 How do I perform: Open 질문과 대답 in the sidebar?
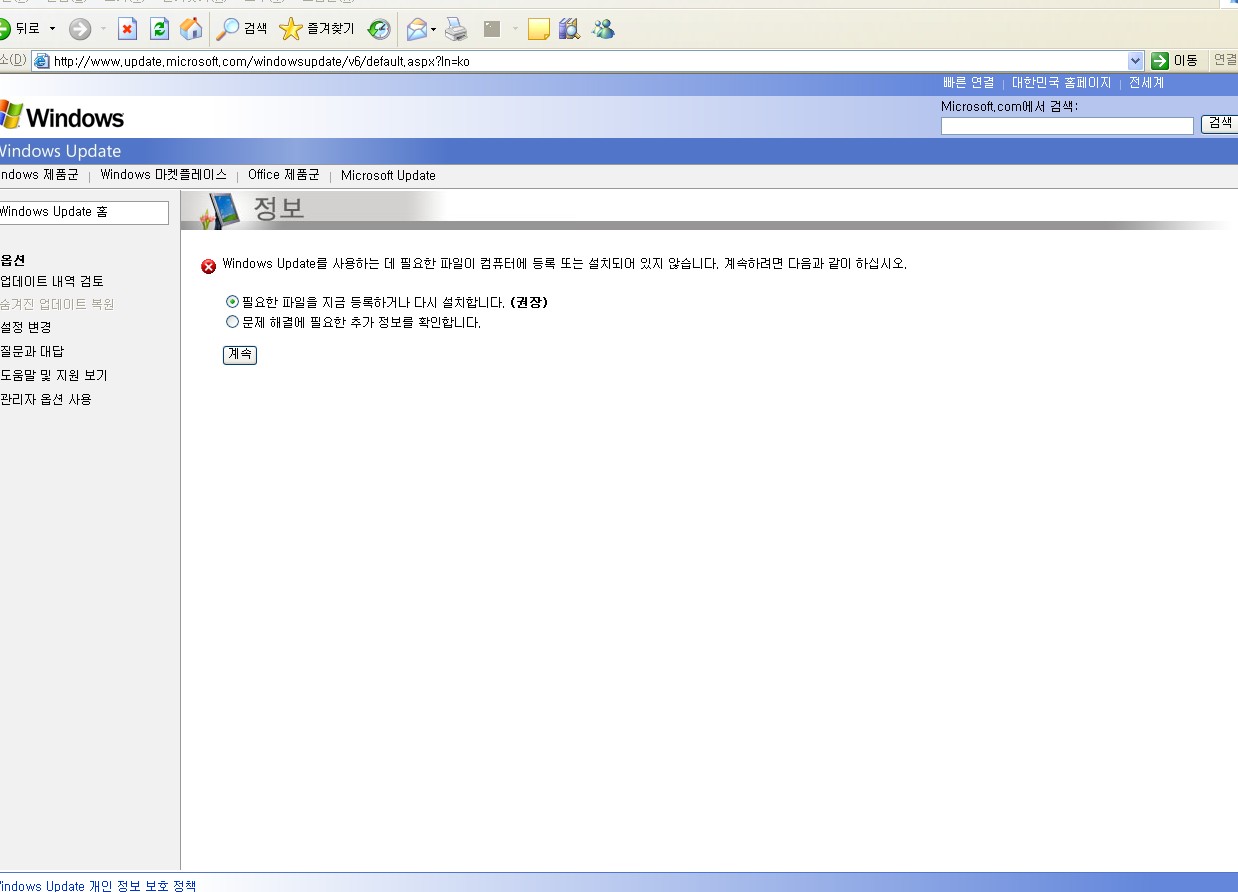coord(32,352)
